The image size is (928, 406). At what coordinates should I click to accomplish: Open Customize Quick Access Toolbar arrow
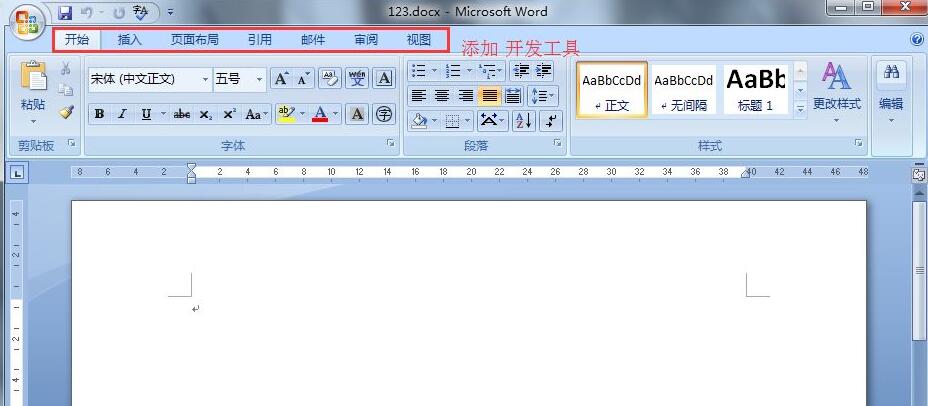pos(170,12)
